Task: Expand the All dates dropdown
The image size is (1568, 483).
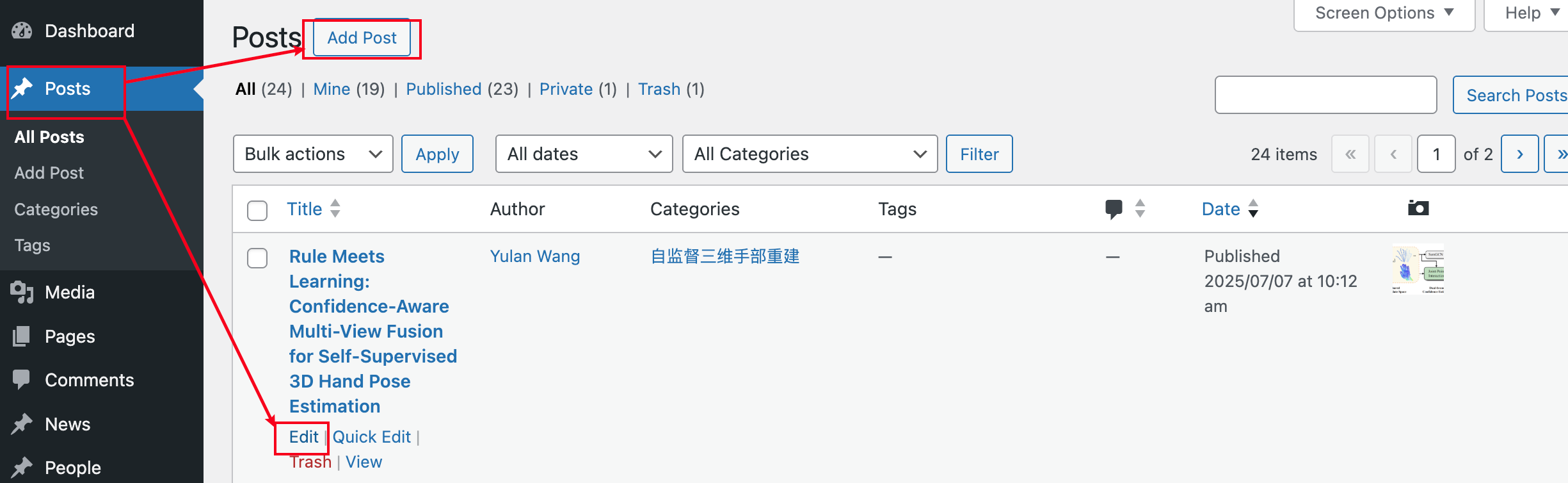Action: [x=584, y=154]
